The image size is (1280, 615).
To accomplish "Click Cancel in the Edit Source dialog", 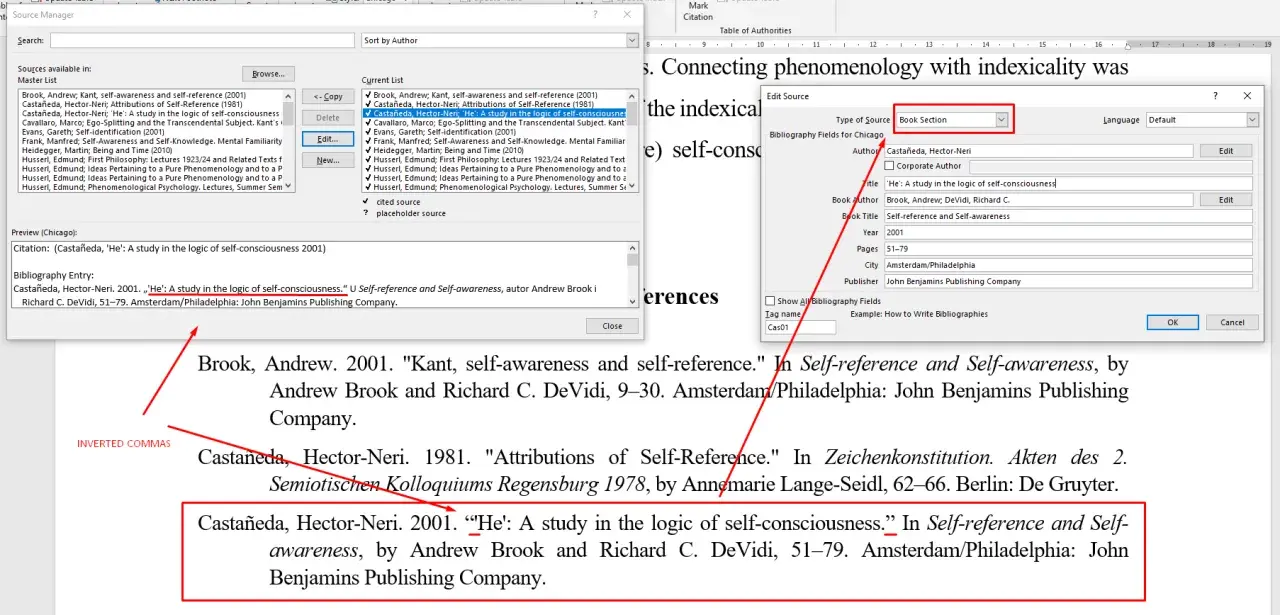I will (1232, 322).
